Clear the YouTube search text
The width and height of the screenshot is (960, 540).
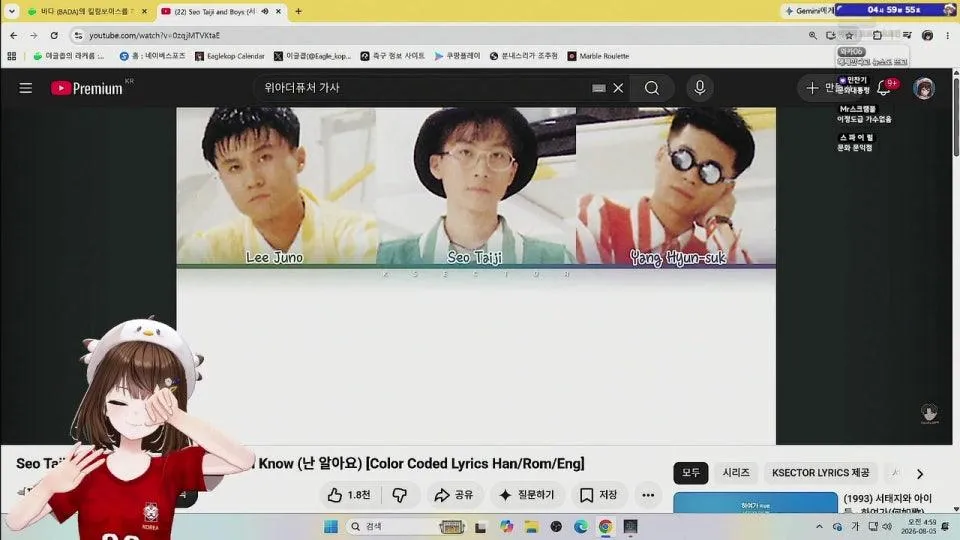click(x=618, y=88)
